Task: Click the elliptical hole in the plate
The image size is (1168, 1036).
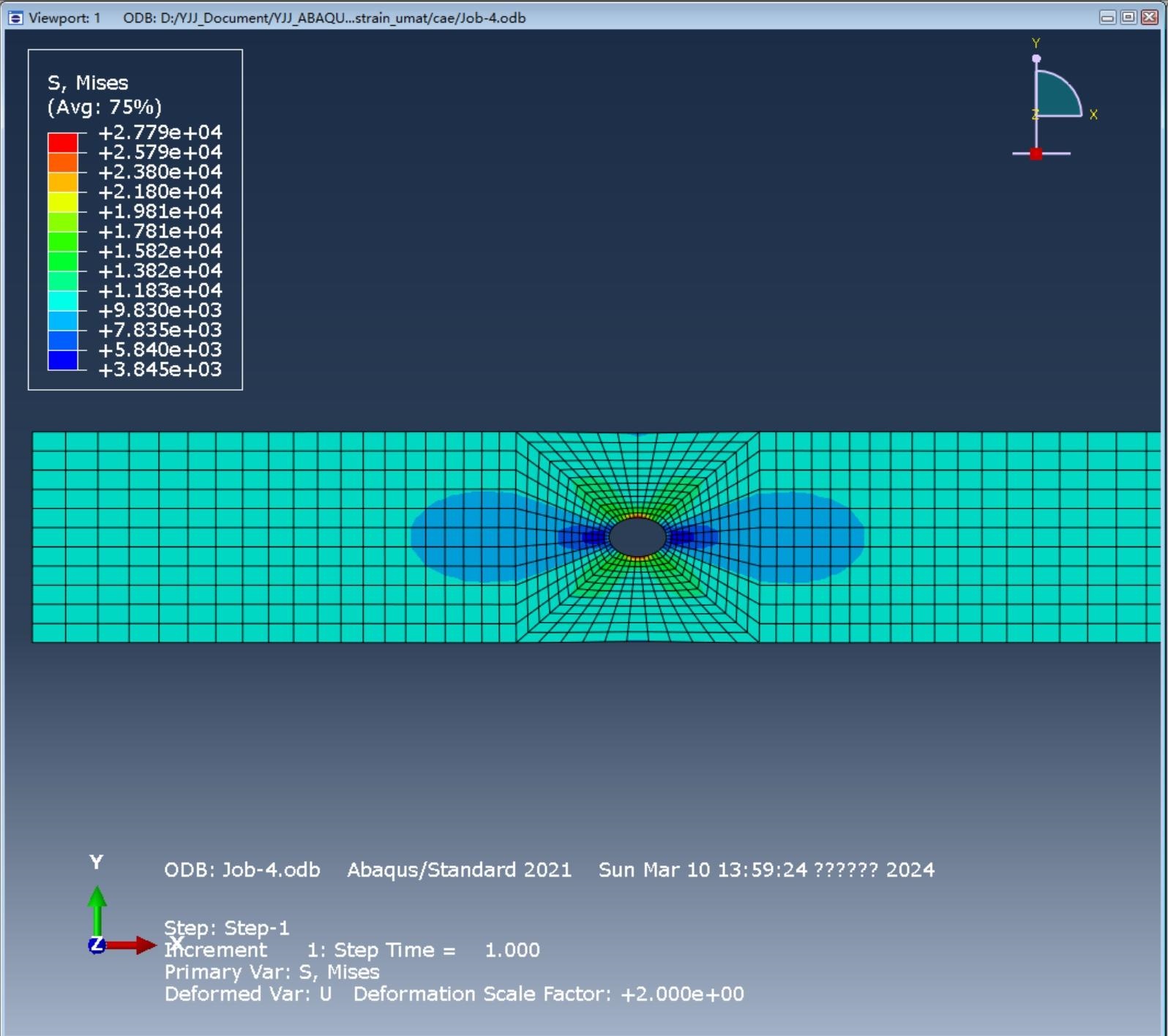Action: 637,537
